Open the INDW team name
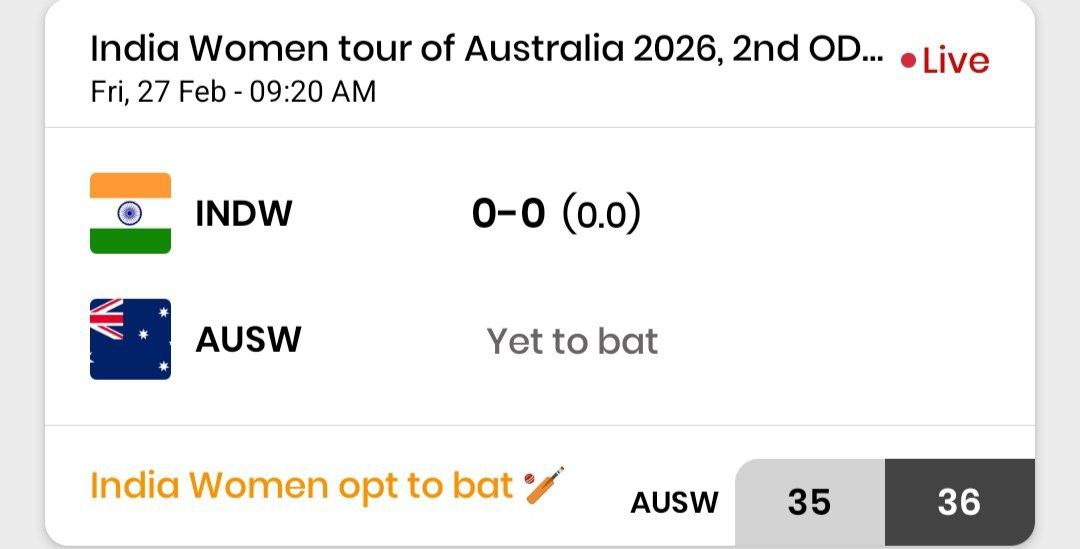This screenshot has width=1080, height=549. point(244,214)
